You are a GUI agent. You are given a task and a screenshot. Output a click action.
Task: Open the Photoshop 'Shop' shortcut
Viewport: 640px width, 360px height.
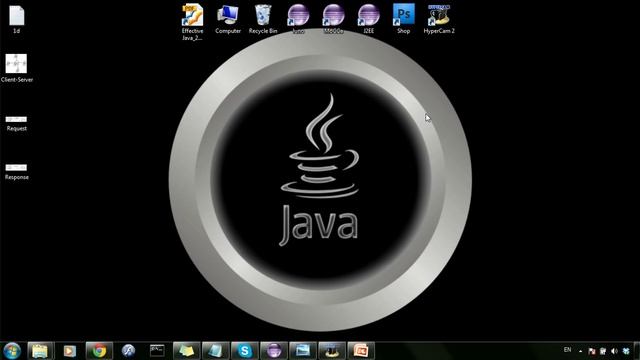tap(404, 19)
